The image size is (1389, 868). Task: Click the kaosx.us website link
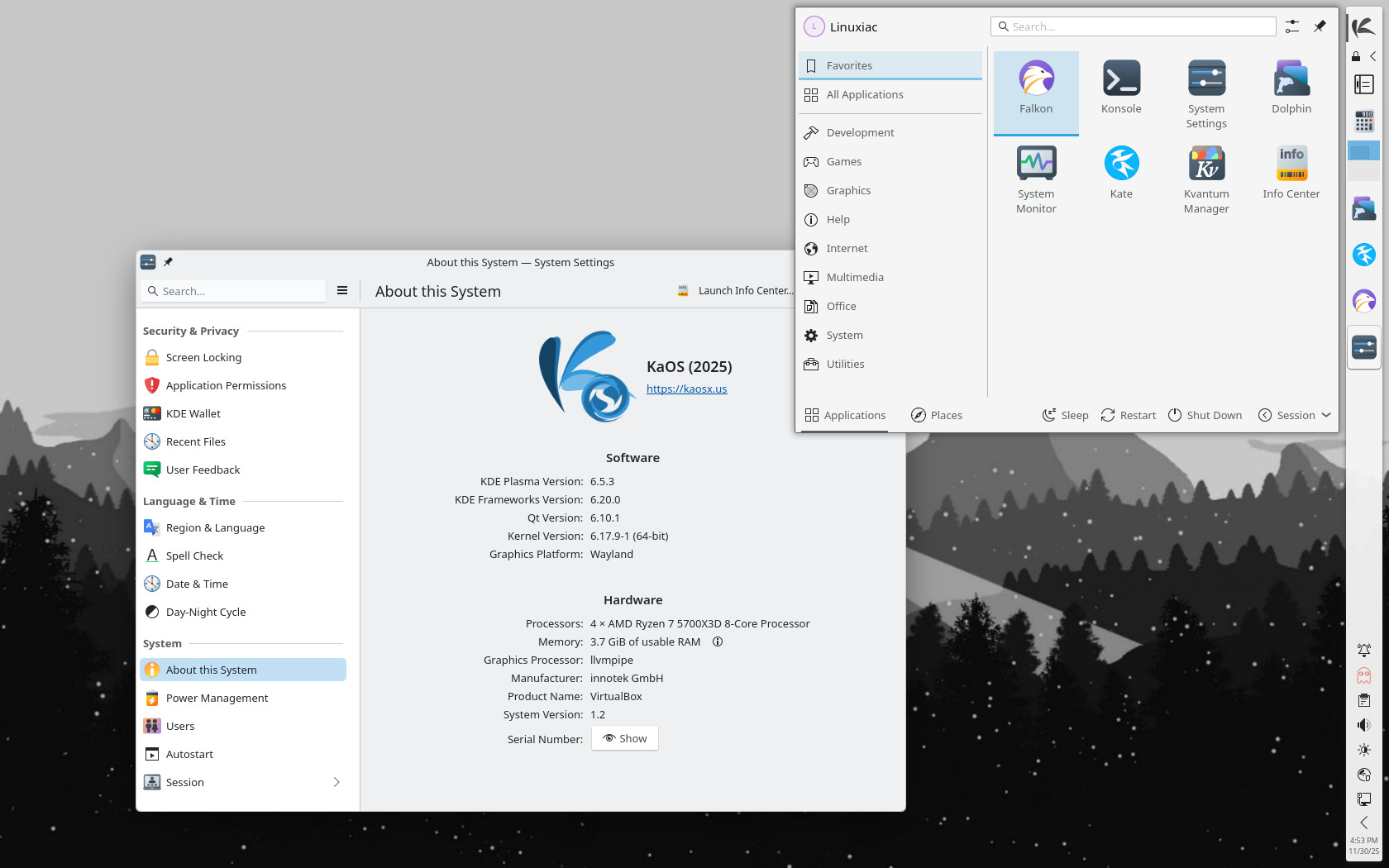tap(686, 389)
